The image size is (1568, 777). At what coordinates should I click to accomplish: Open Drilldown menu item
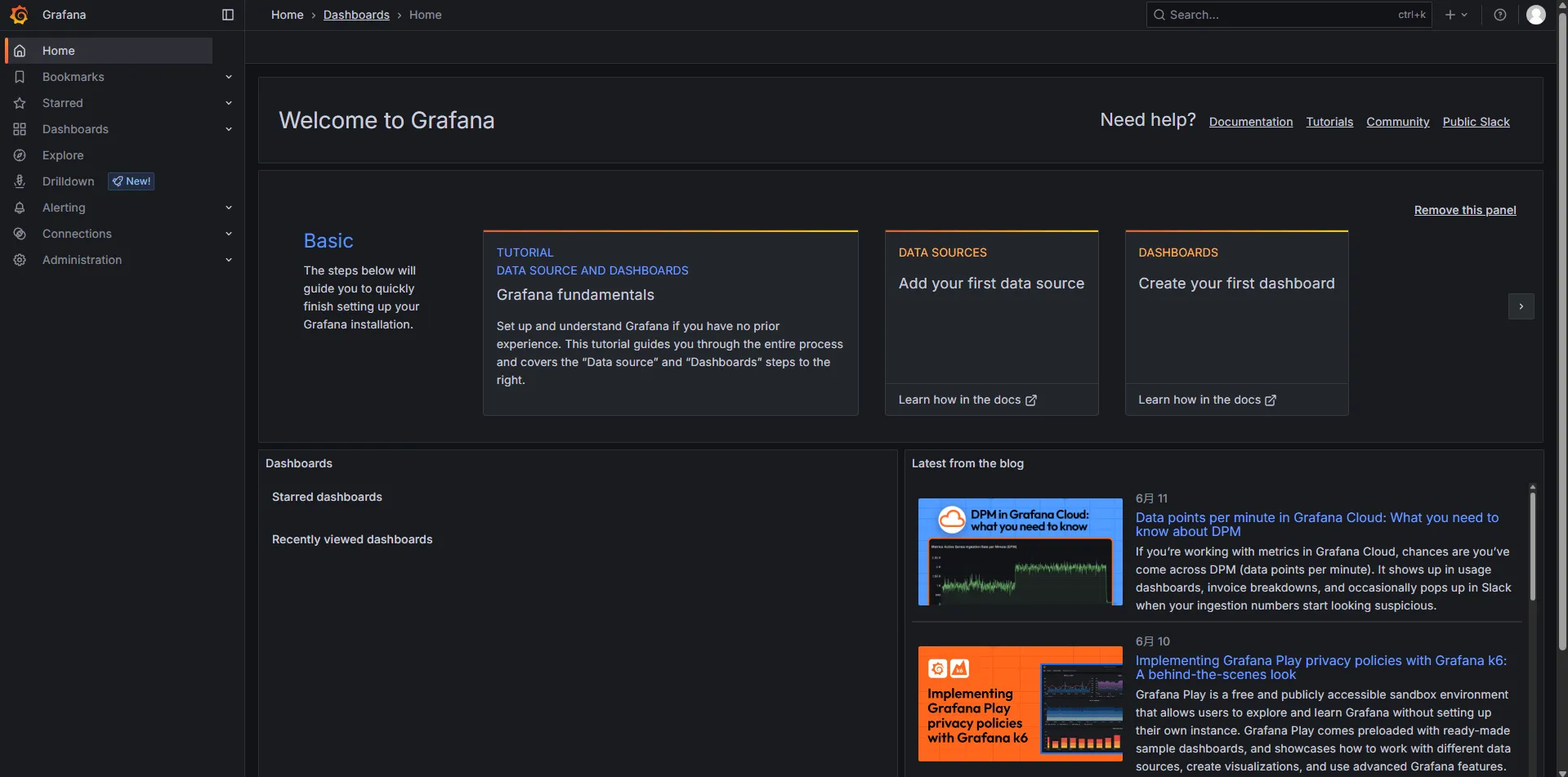pyautogui.click(x=69, y=181)
